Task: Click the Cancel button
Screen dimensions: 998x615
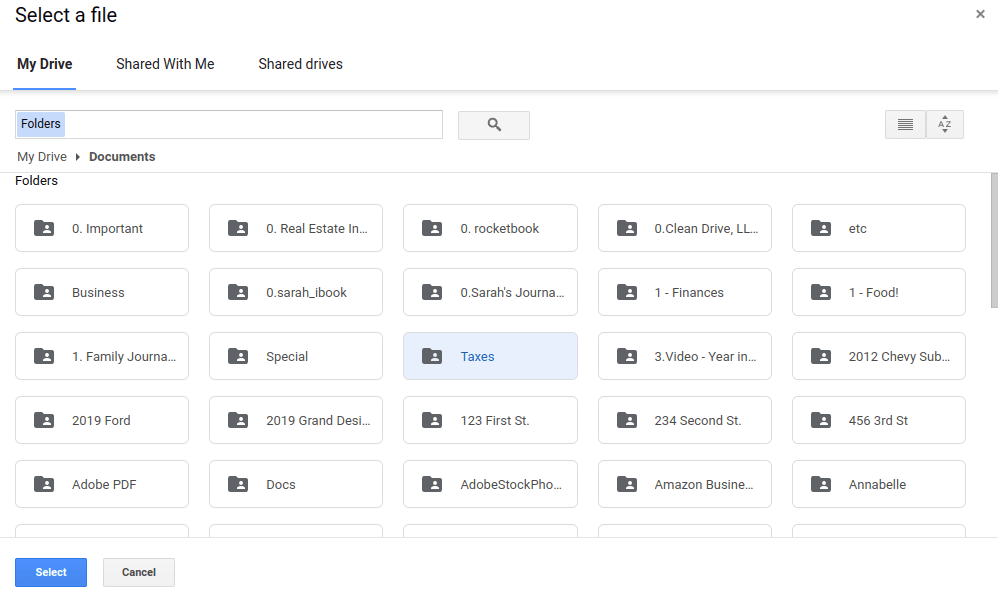Action: [139, 572]
